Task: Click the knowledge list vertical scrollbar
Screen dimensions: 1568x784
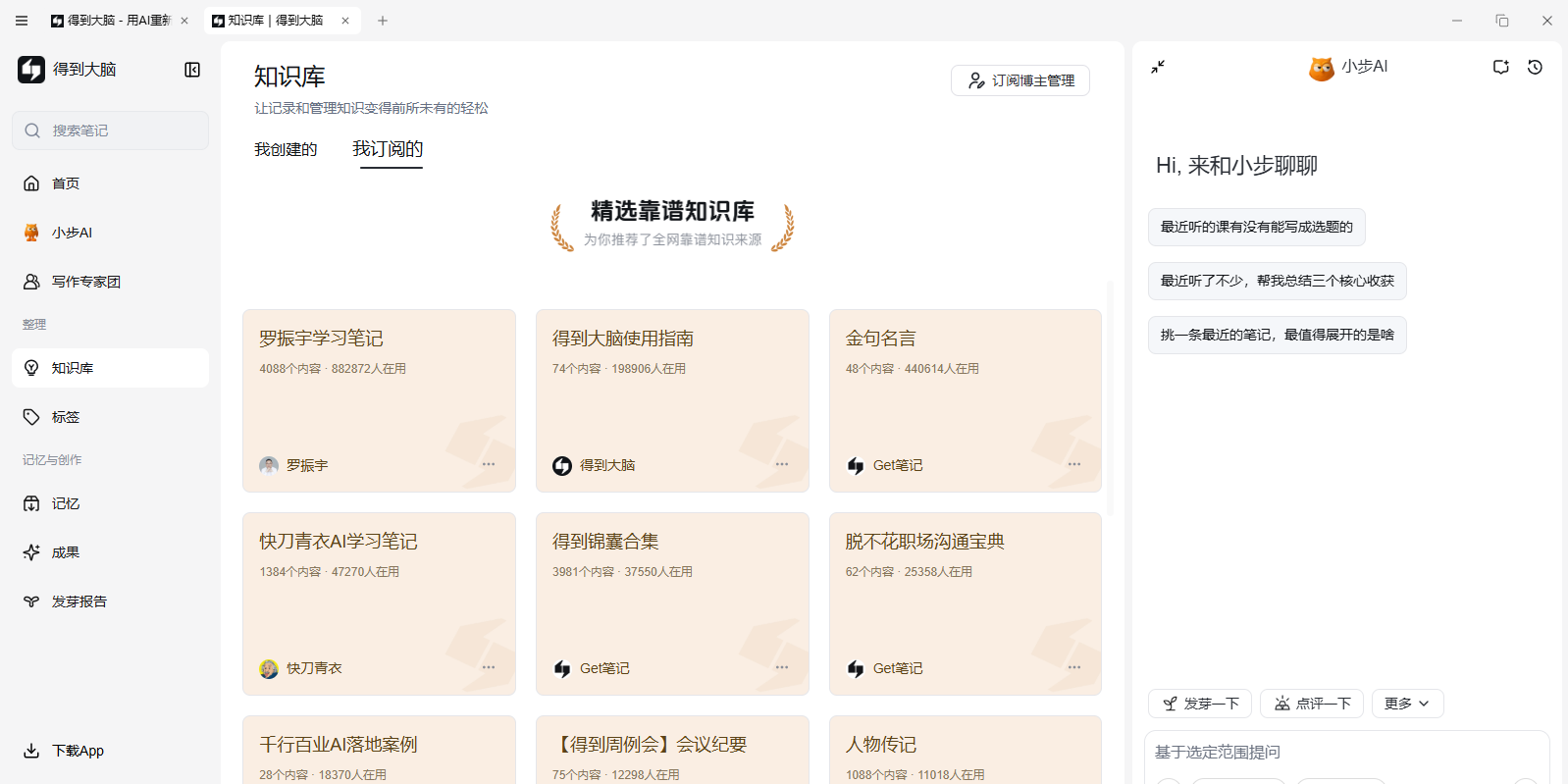Action: click(x=1111, y=397)
